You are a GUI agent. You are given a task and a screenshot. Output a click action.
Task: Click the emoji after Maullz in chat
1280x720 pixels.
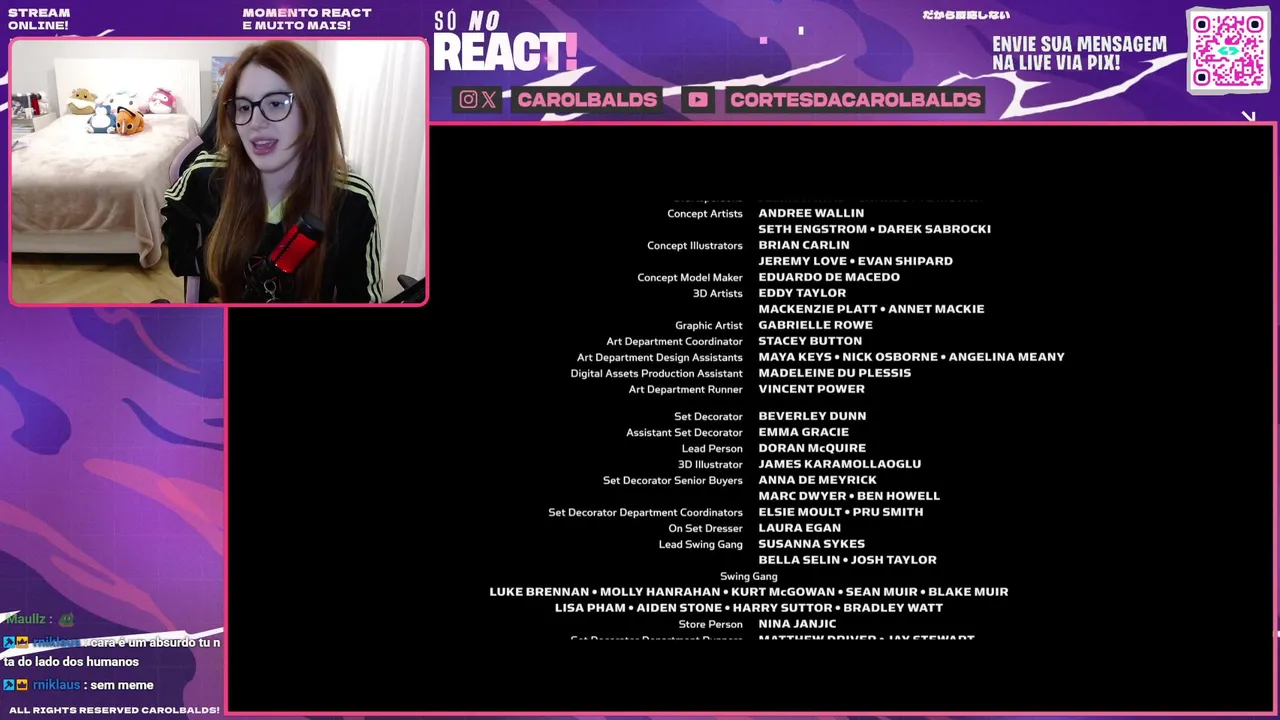point(66,620)
